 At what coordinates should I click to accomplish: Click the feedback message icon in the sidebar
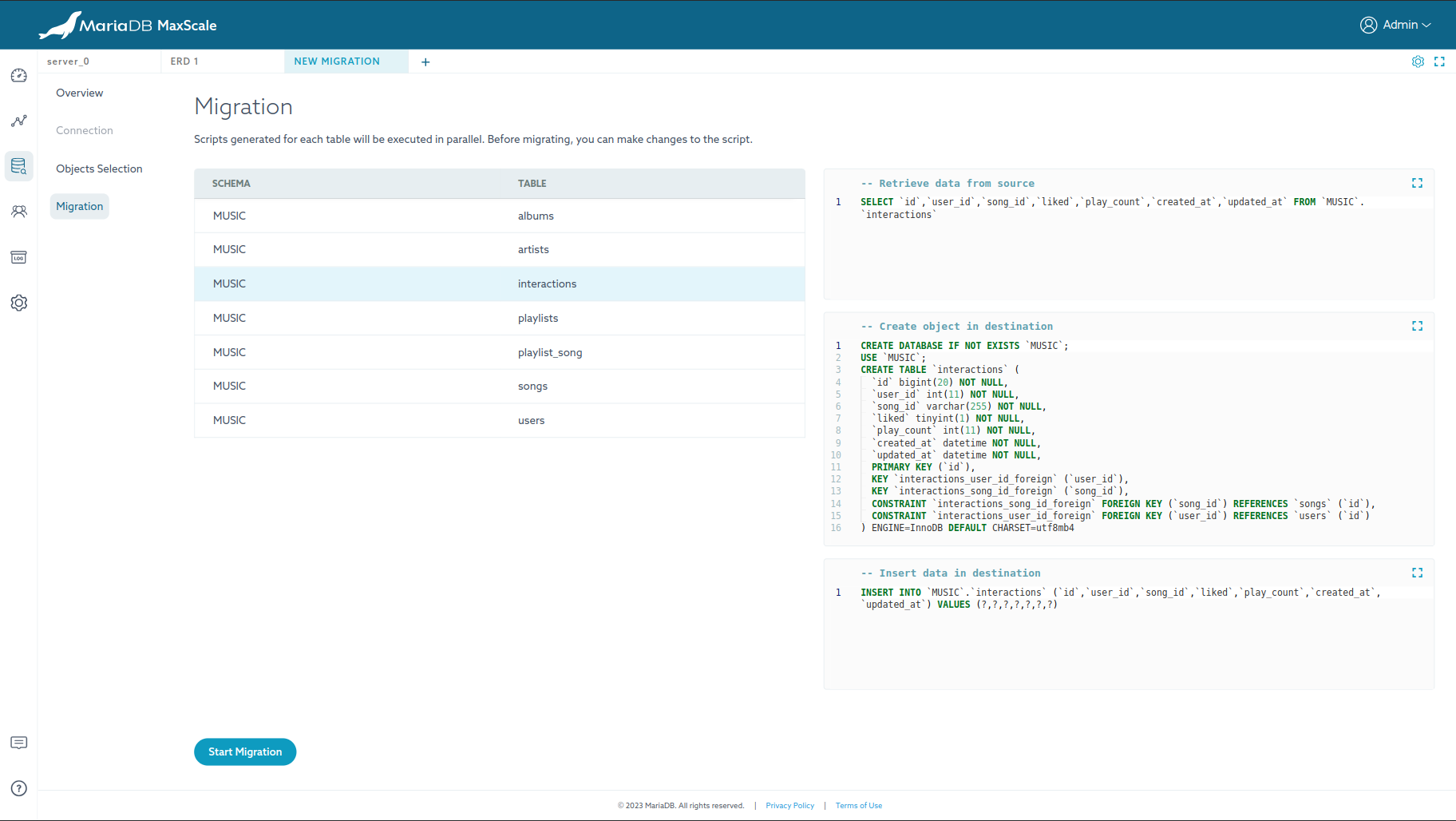click(19, 743)
